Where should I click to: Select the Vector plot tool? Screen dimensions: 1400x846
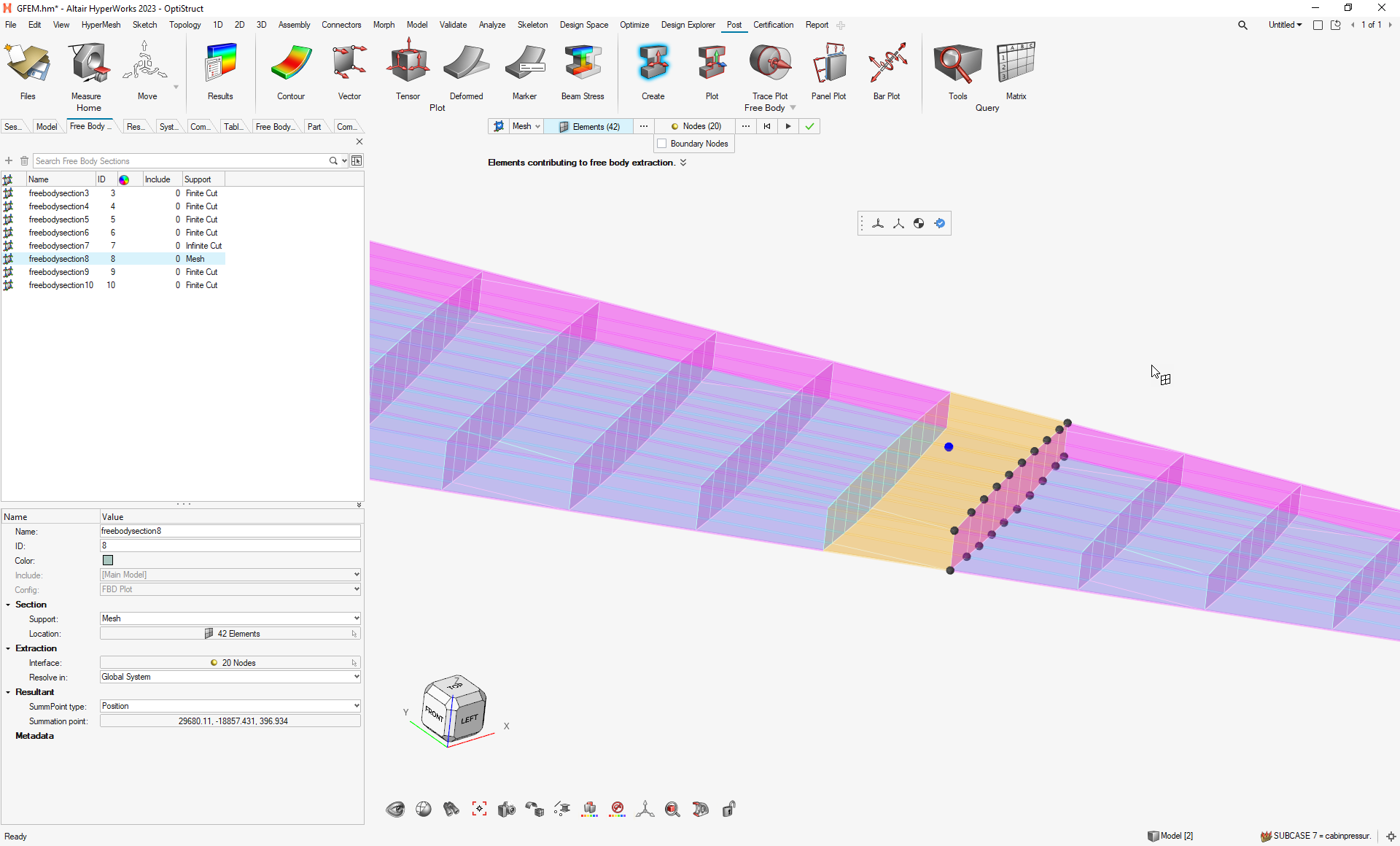coord(349,70)
